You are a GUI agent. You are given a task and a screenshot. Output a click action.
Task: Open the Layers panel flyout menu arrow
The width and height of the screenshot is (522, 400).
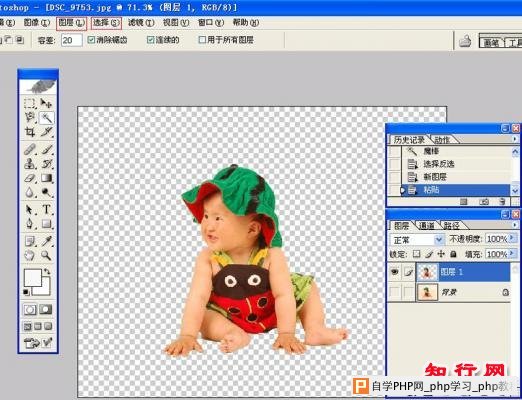(x=515, y=225)
